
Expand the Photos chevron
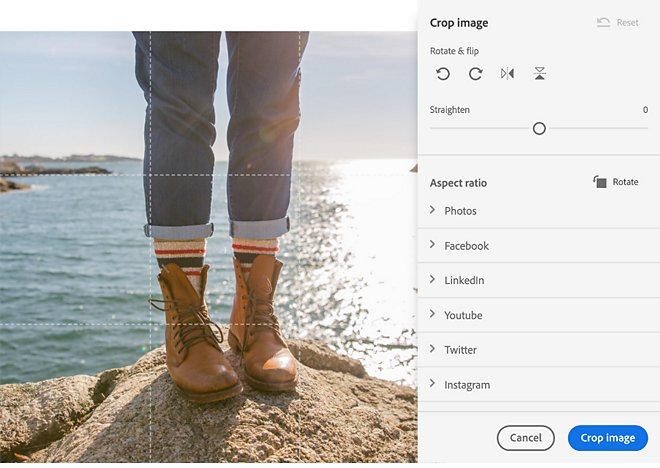432,210
